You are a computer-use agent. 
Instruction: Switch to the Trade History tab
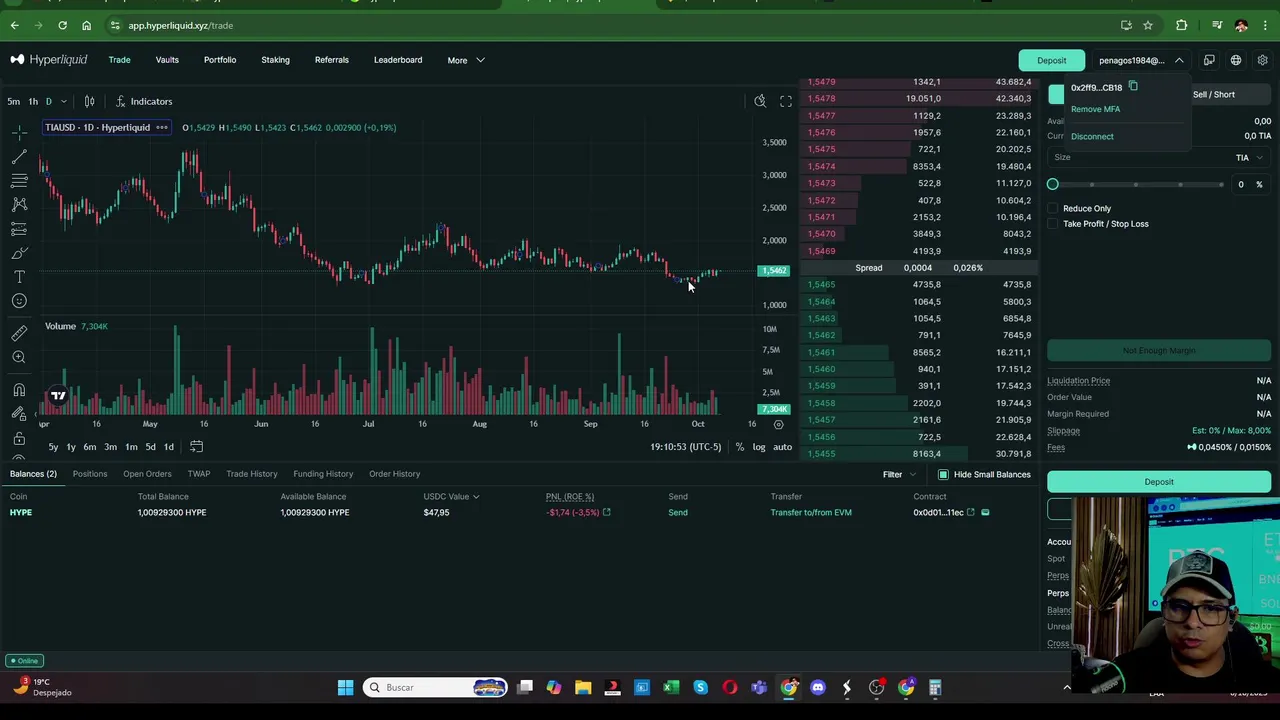click(251, 474)
